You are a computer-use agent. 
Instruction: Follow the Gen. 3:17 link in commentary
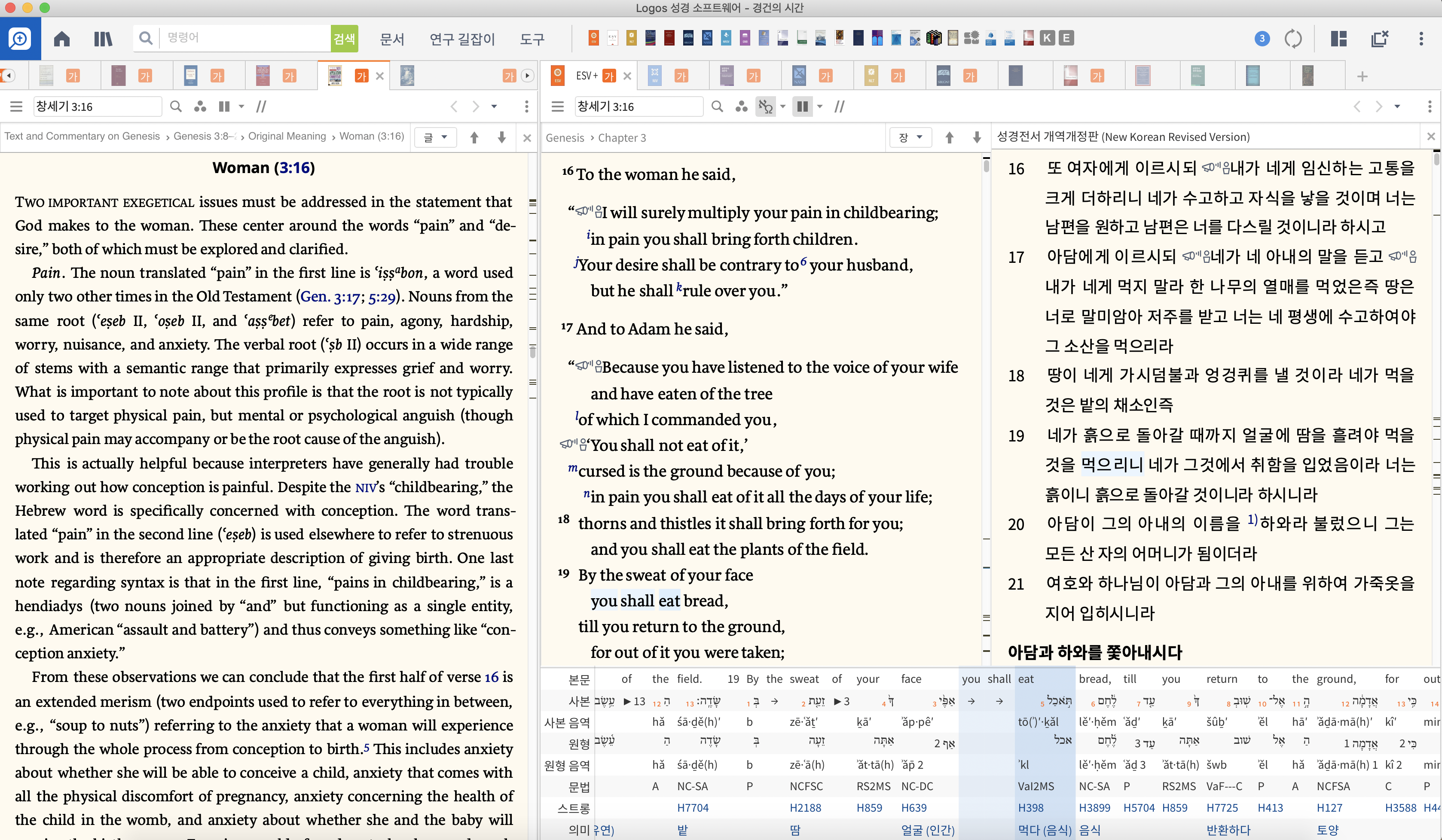[330, 297]
